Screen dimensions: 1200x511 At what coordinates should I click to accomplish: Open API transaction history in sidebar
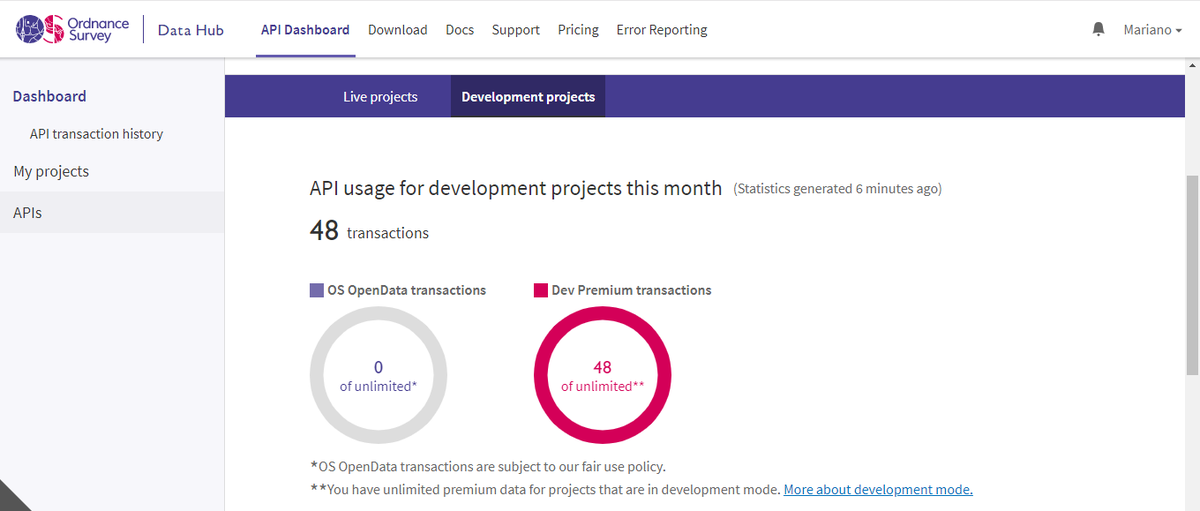coord(96,134)
